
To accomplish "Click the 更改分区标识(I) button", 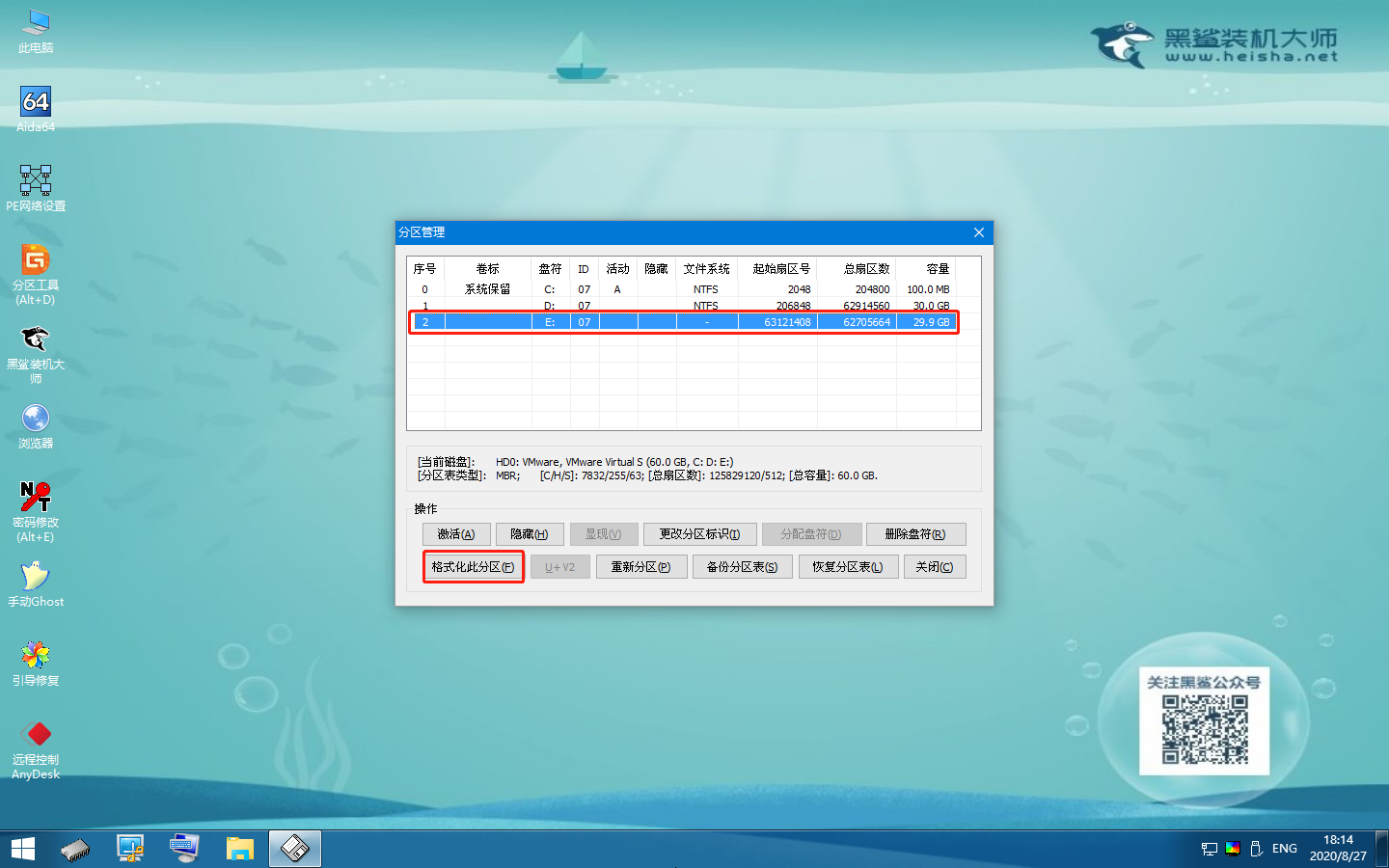I will coord(699,534).
